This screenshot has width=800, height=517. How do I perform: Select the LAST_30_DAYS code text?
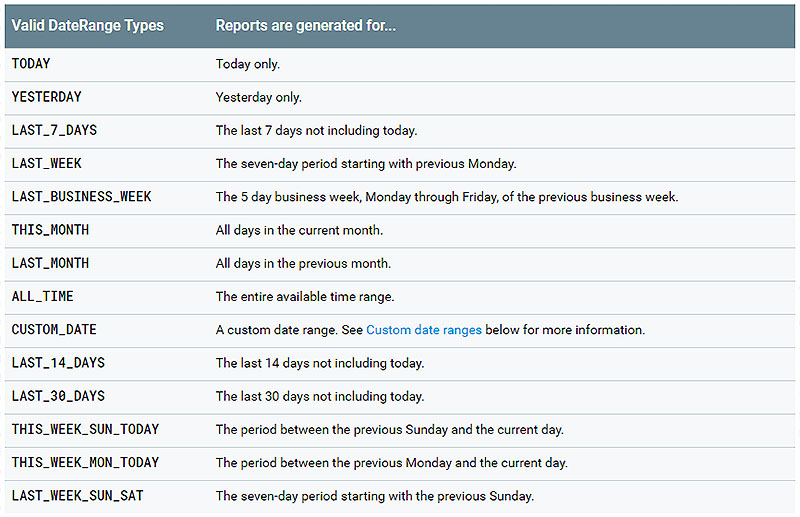[x=58, y=396]
